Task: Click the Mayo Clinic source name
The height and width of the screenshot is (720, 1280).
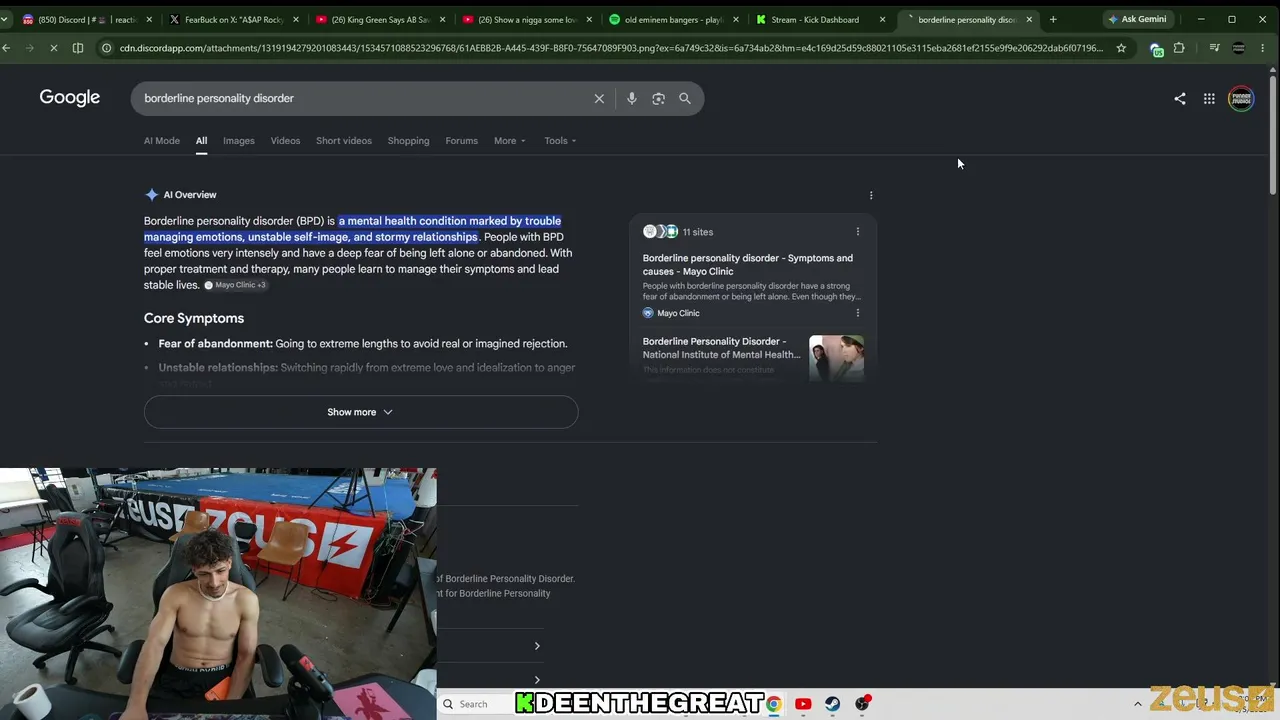Action: [678, 313]
